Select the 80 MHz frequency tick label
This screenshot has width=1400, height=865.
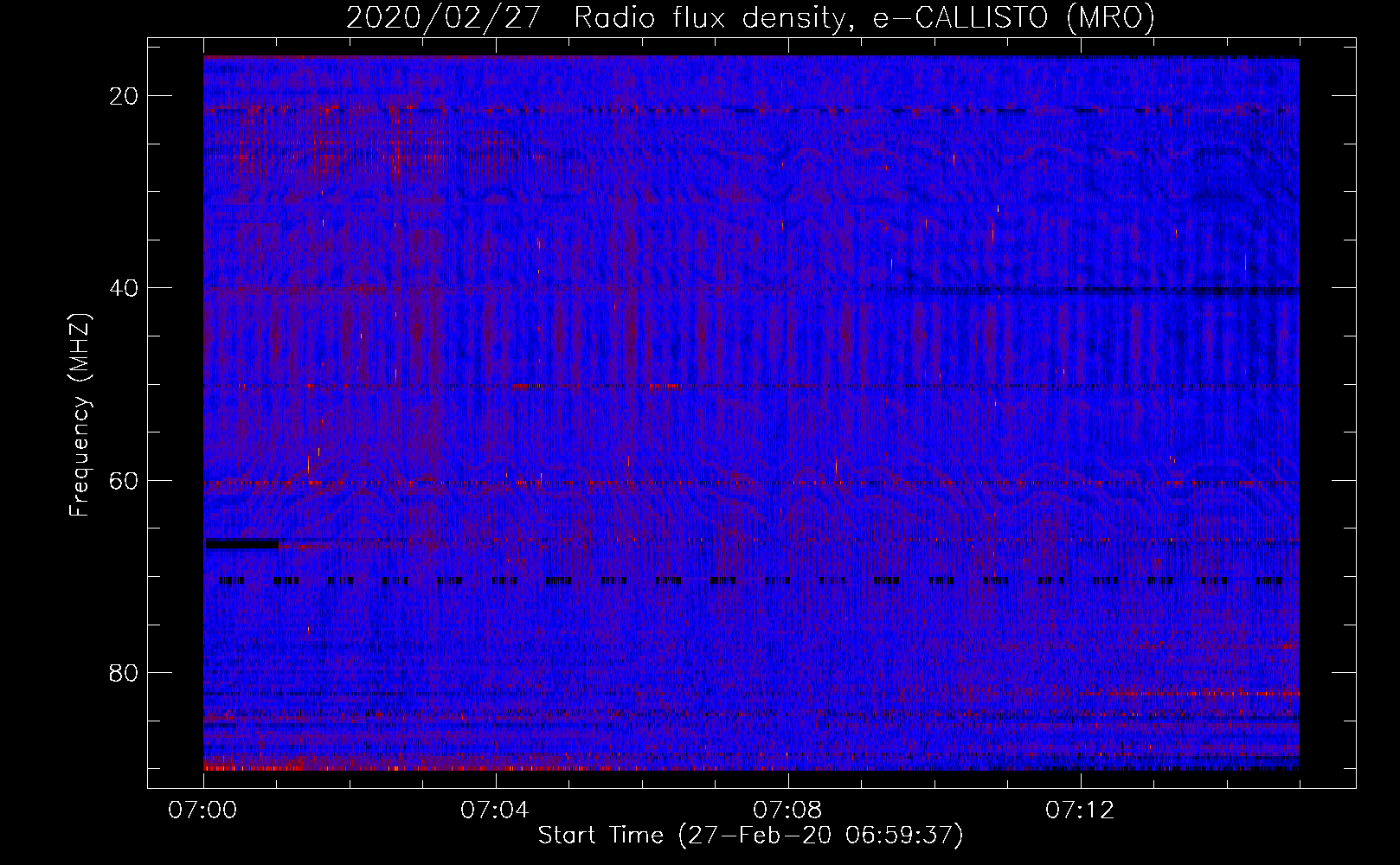click(x=125, y=672)
